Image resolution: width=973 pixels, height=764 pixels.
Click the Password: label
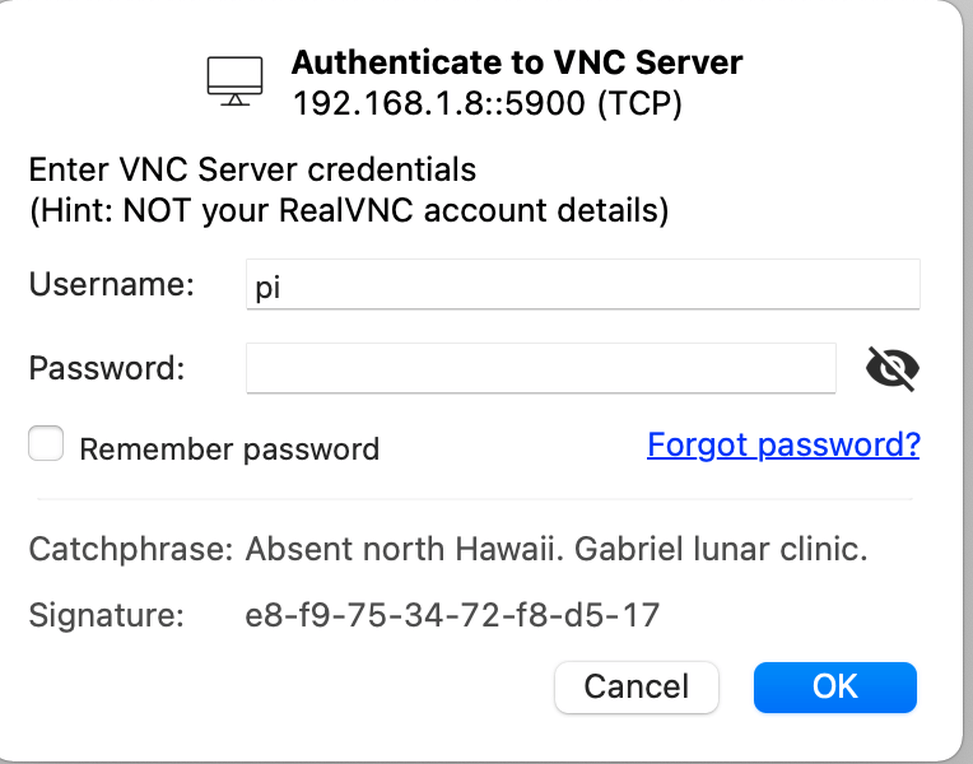coord(107,368)
